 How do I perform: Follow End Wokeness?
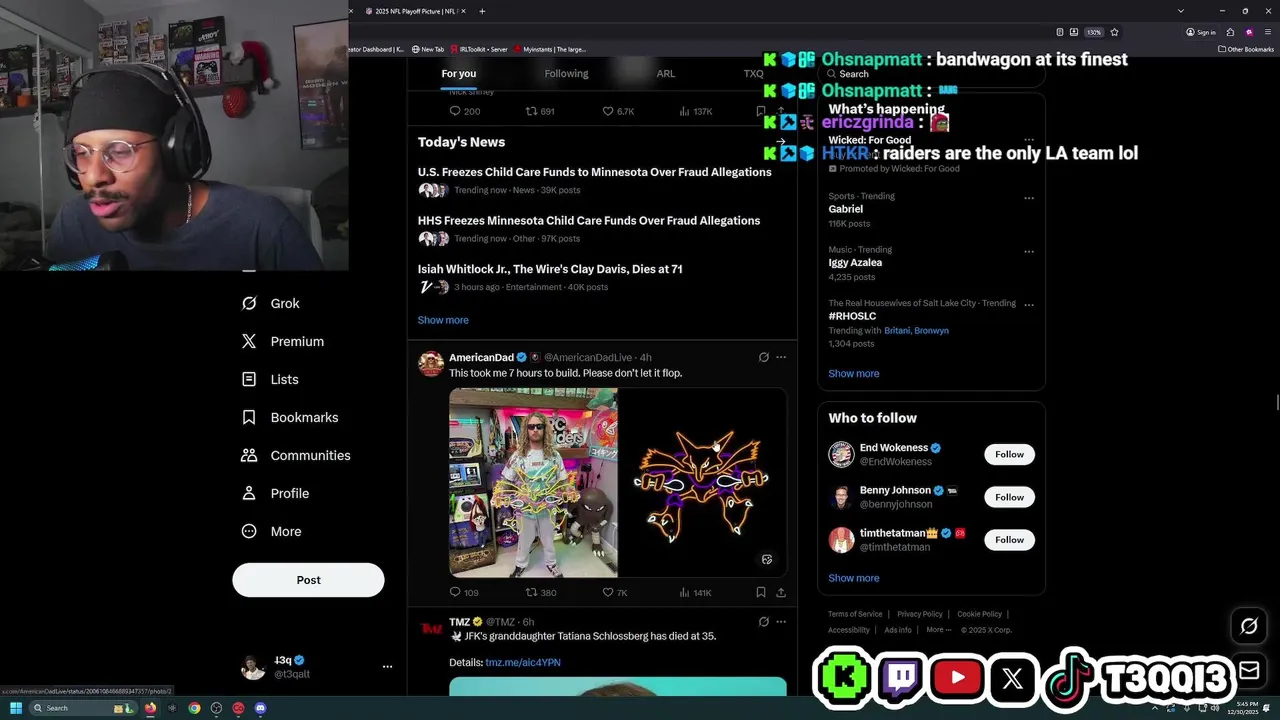1009,454
